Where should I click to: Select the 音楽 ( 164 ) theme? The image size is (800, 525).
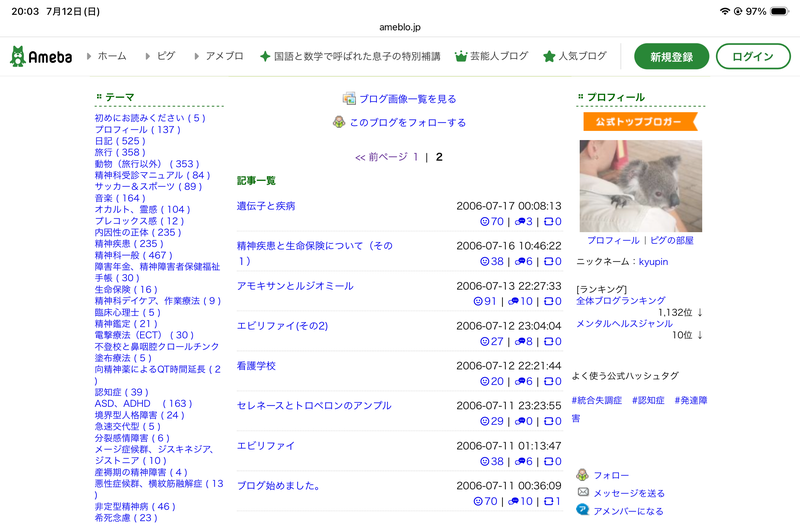pyautogui.click(x=120, y=198)
